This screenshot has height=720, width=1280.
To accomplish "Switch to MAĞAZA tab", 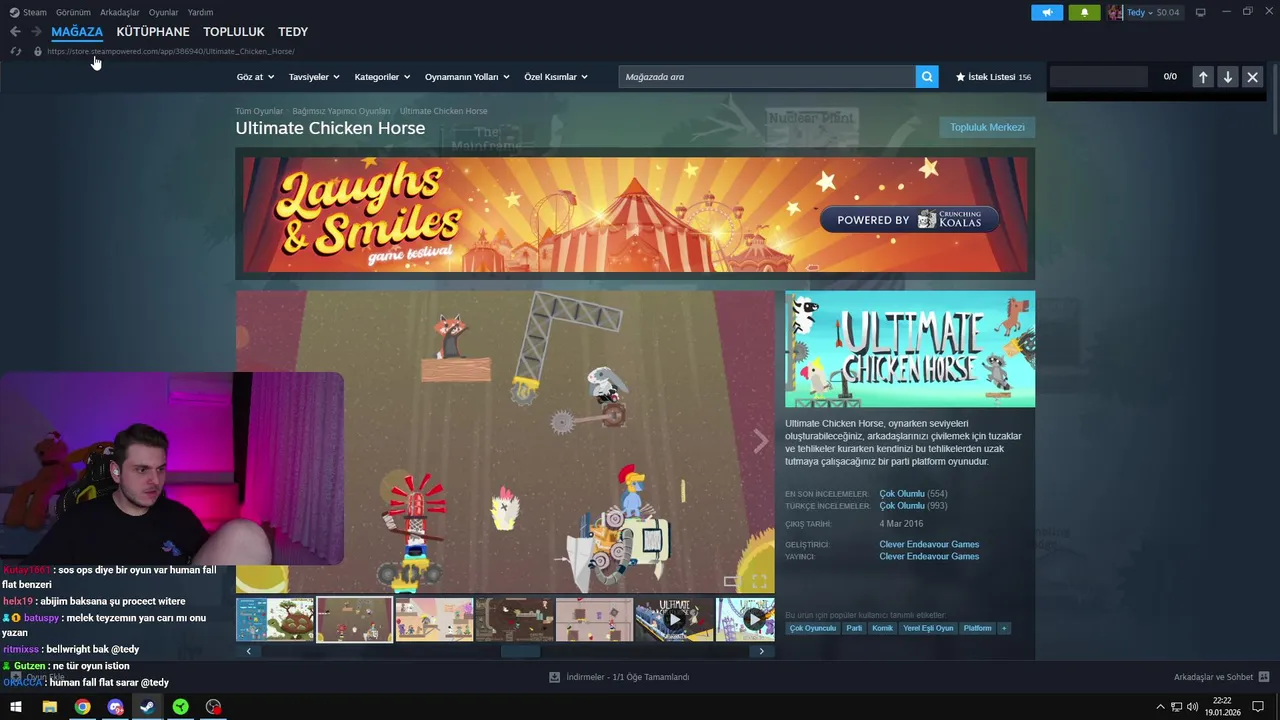I will point(77,32).
